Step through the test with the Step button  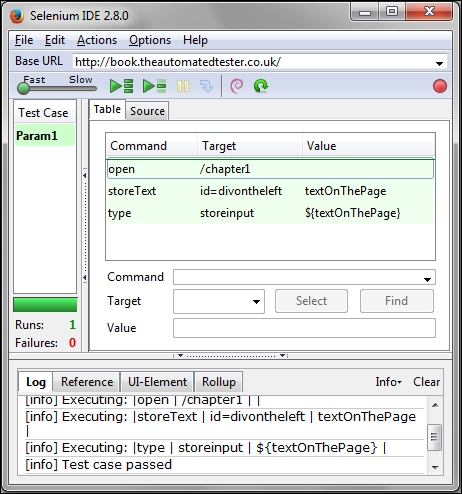click(x=206, y=86)
